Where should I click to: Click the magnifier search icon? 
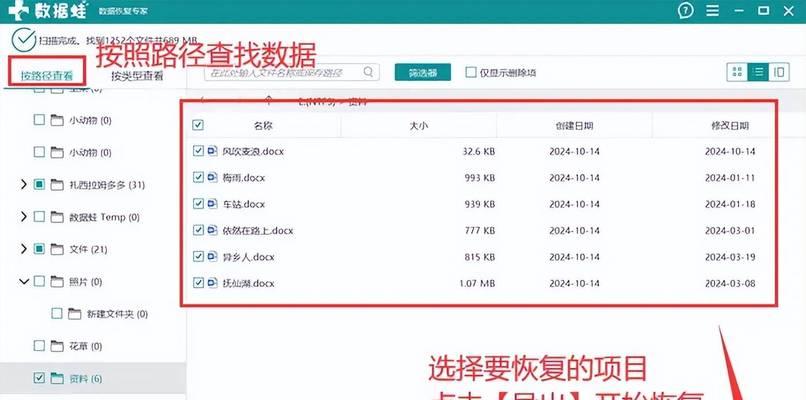click(x=368, y=72)
